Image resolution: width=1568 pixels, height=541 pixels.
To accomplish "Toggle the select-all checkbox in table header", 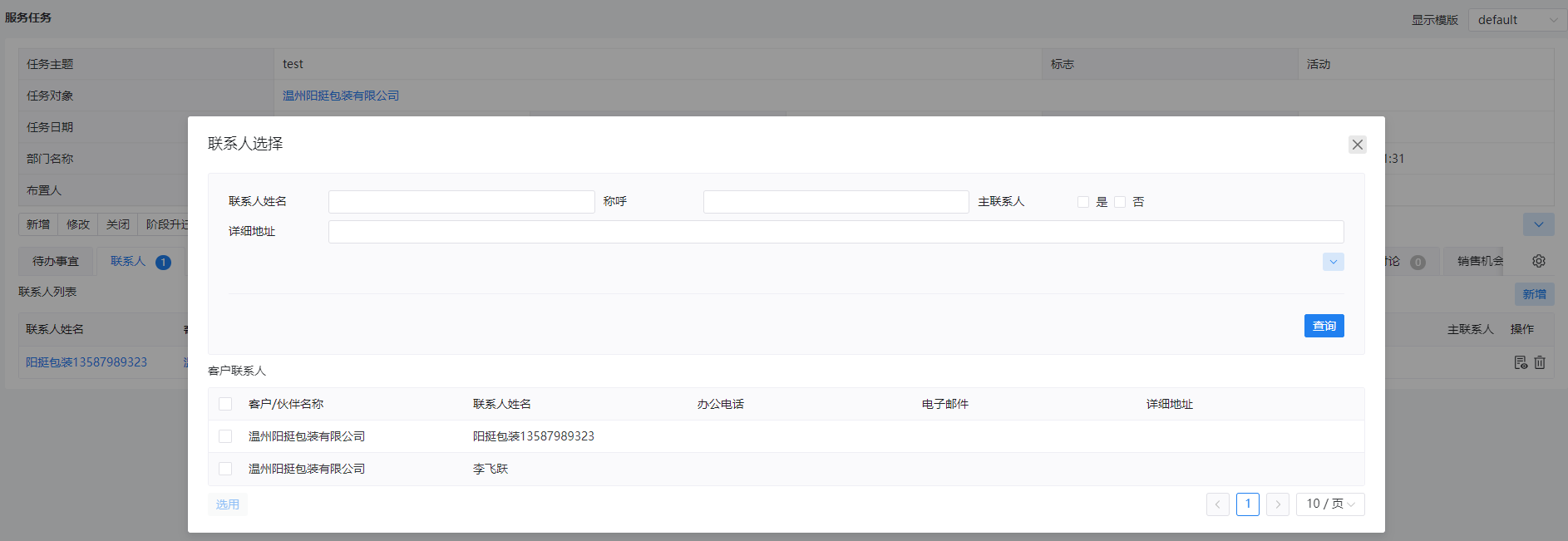I will point(225,404).
